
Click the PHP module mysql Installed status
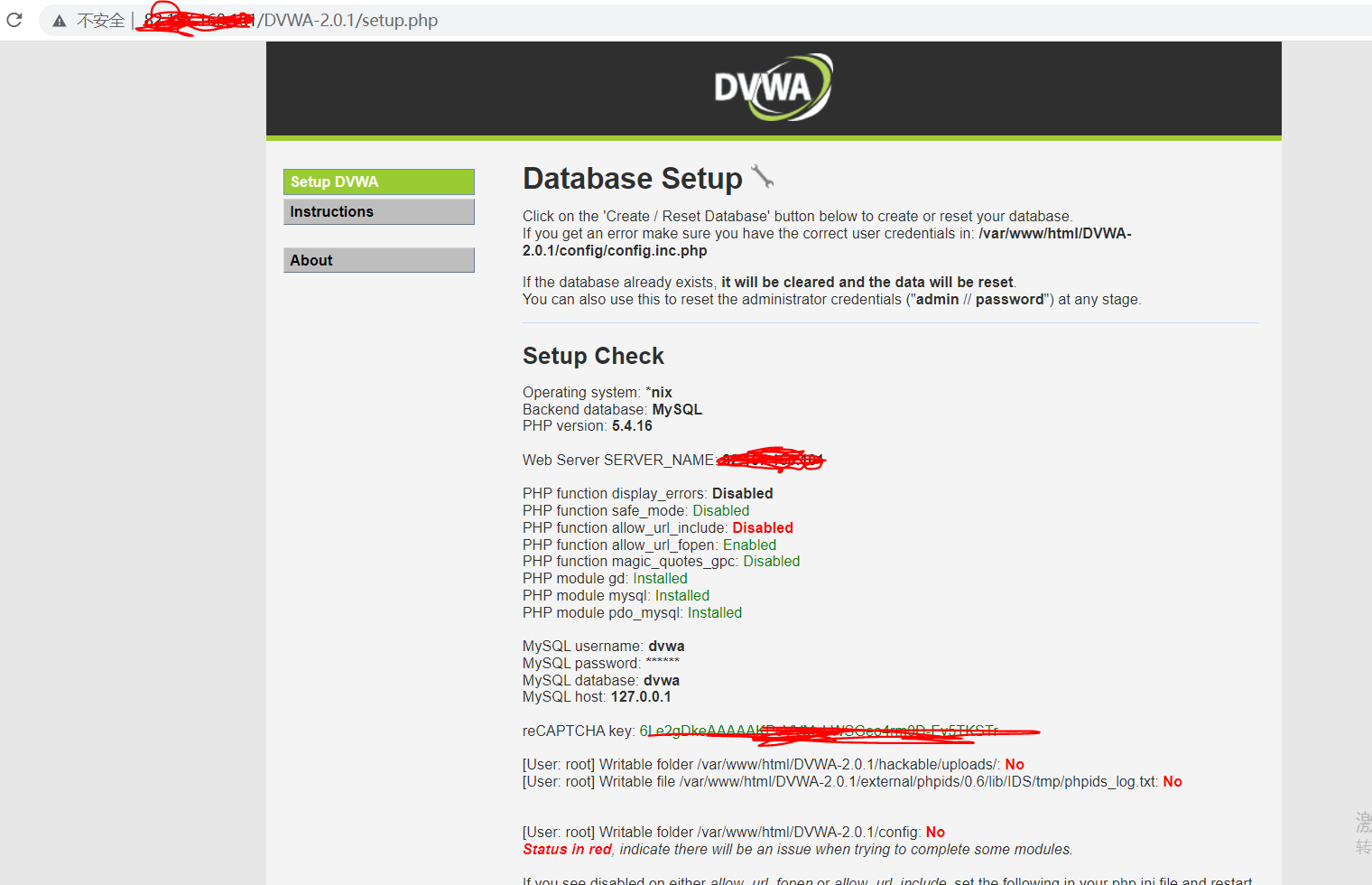(682, 596)
